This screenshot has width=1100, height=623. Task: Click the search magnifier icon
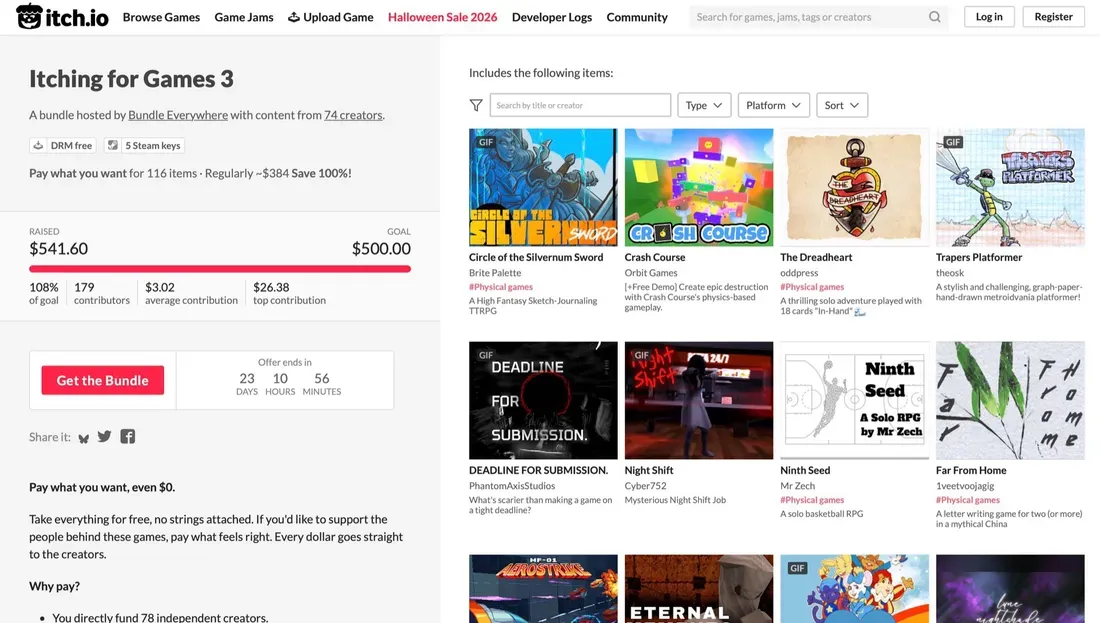click(x=934, y=17)
